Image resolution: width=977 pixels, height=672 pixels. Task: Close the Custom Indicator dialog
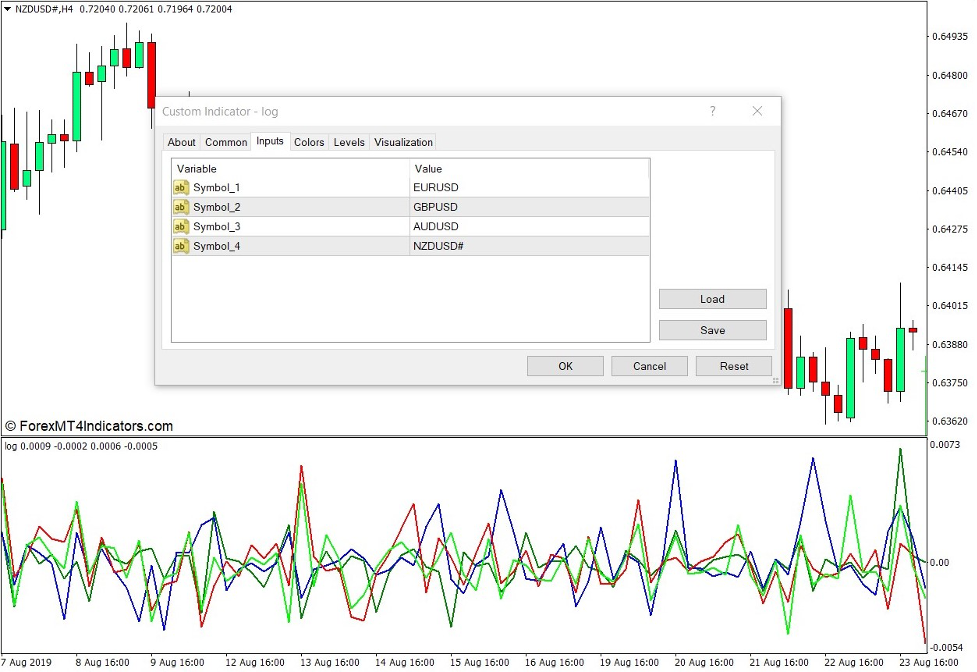pos(757,111)
